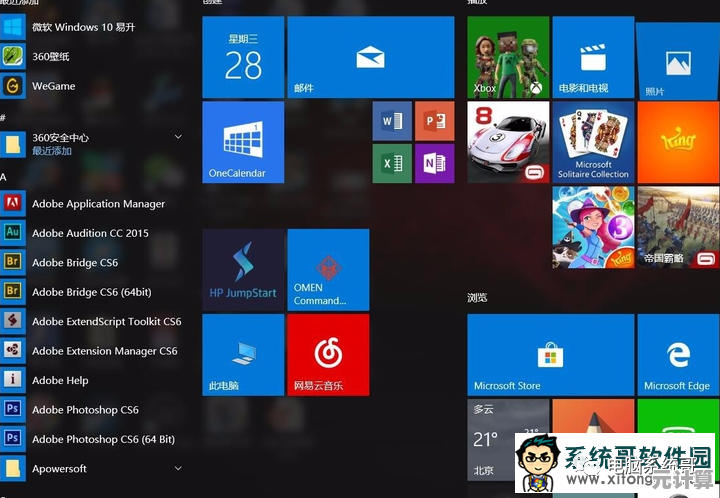Open the Xbox tile

click(x=508, y=57)
